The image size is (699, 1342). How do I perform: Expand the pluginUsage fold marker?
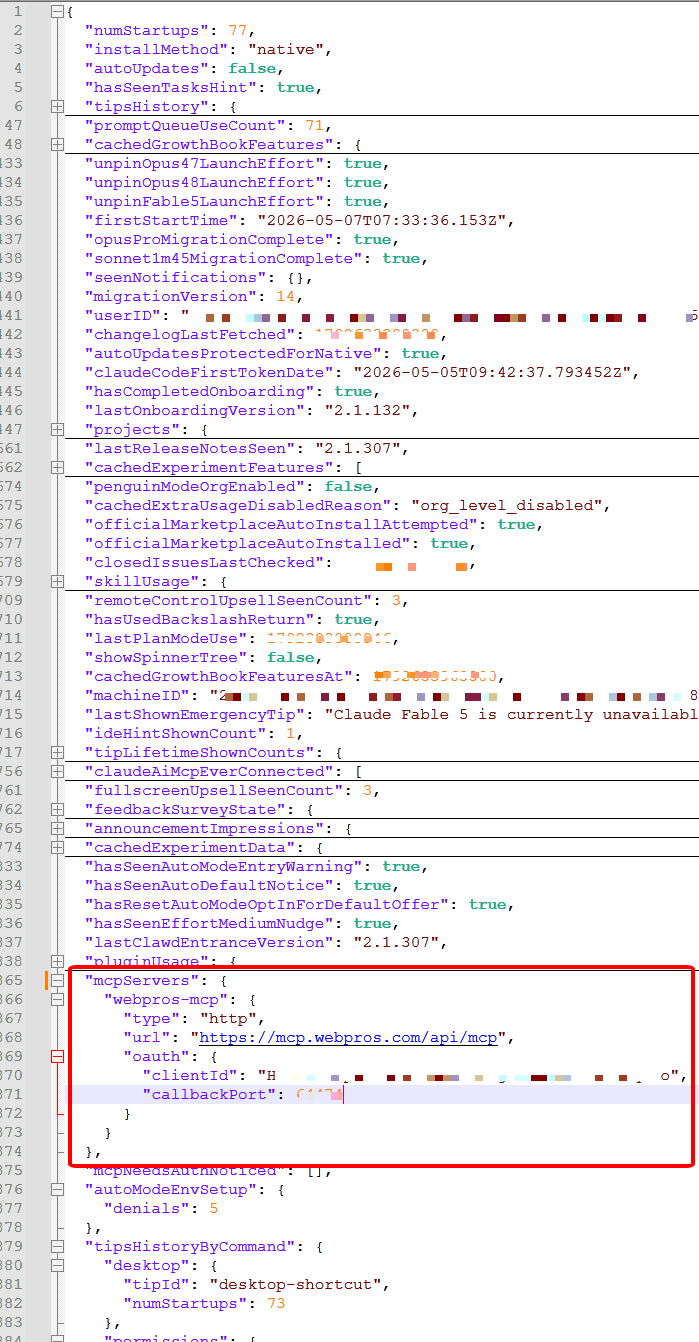click(x=57, y=961)
